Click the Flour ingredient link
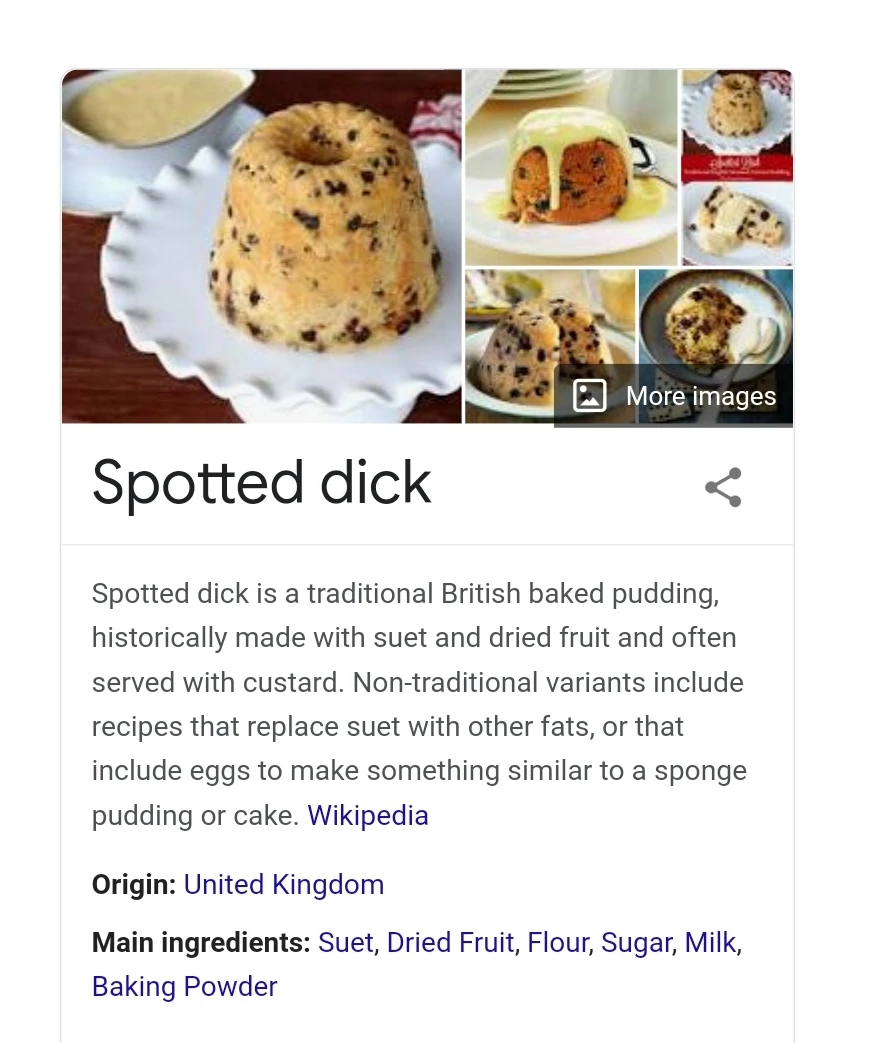This screenshot has width=872, height=1043. click(558, 942)
